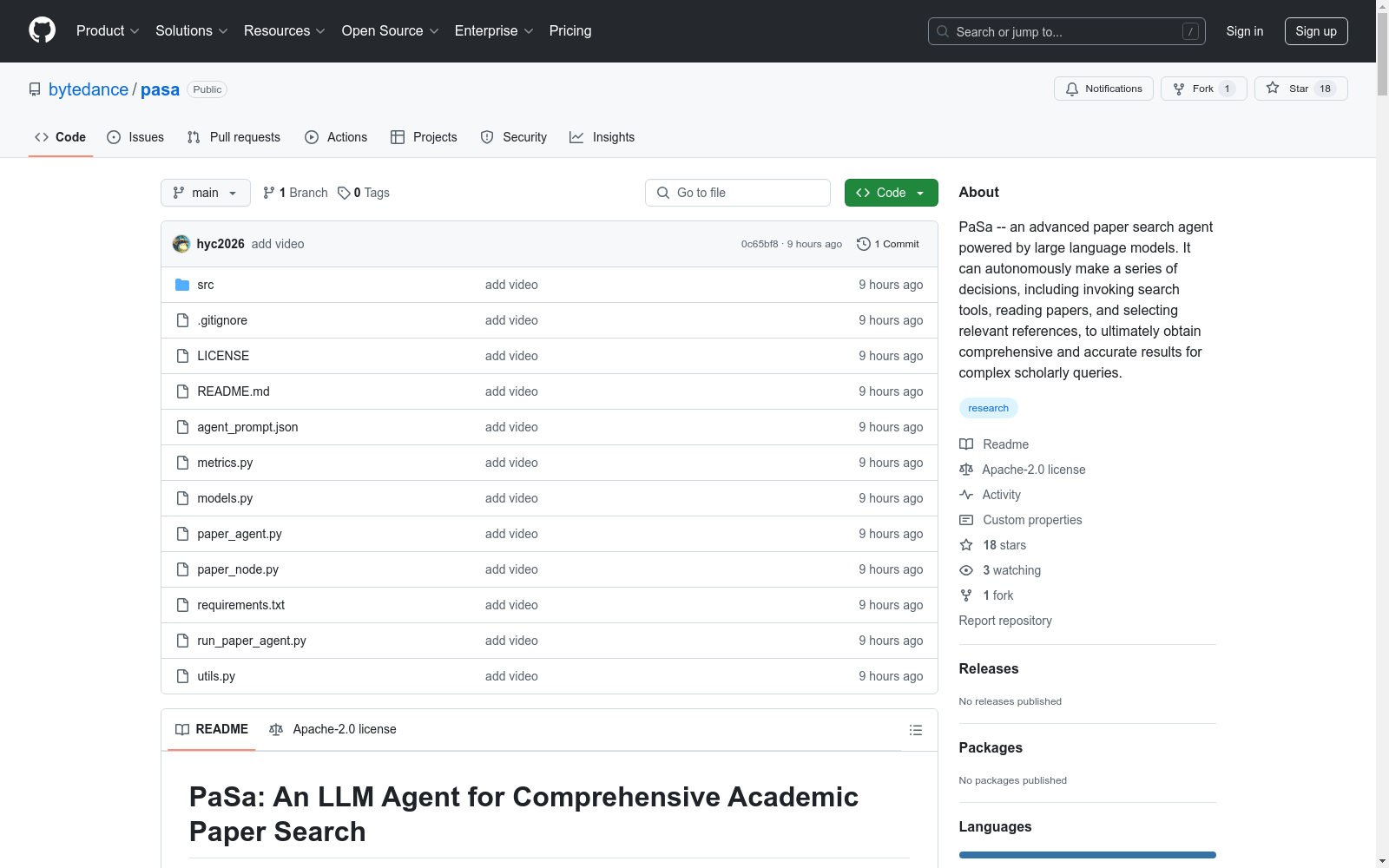The width and height of the screenshot is (1389, 868).
Task: Expand the Open Source menu
Action: 391,31
